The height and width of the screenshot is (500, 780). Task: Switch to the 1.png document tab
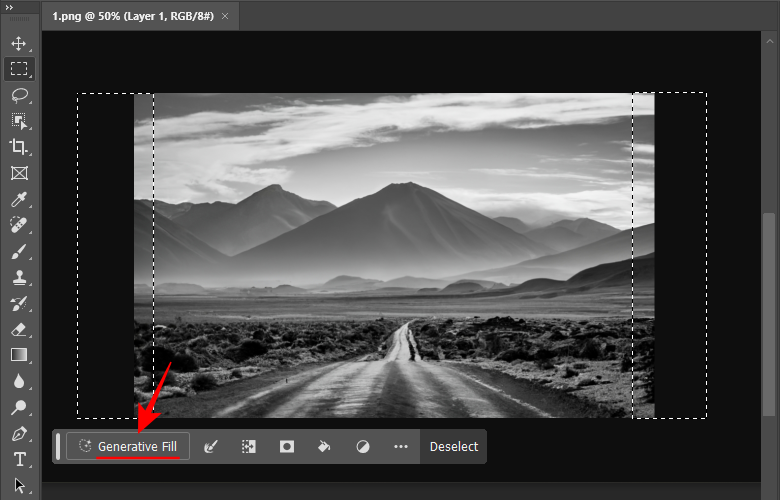(133, 16)
